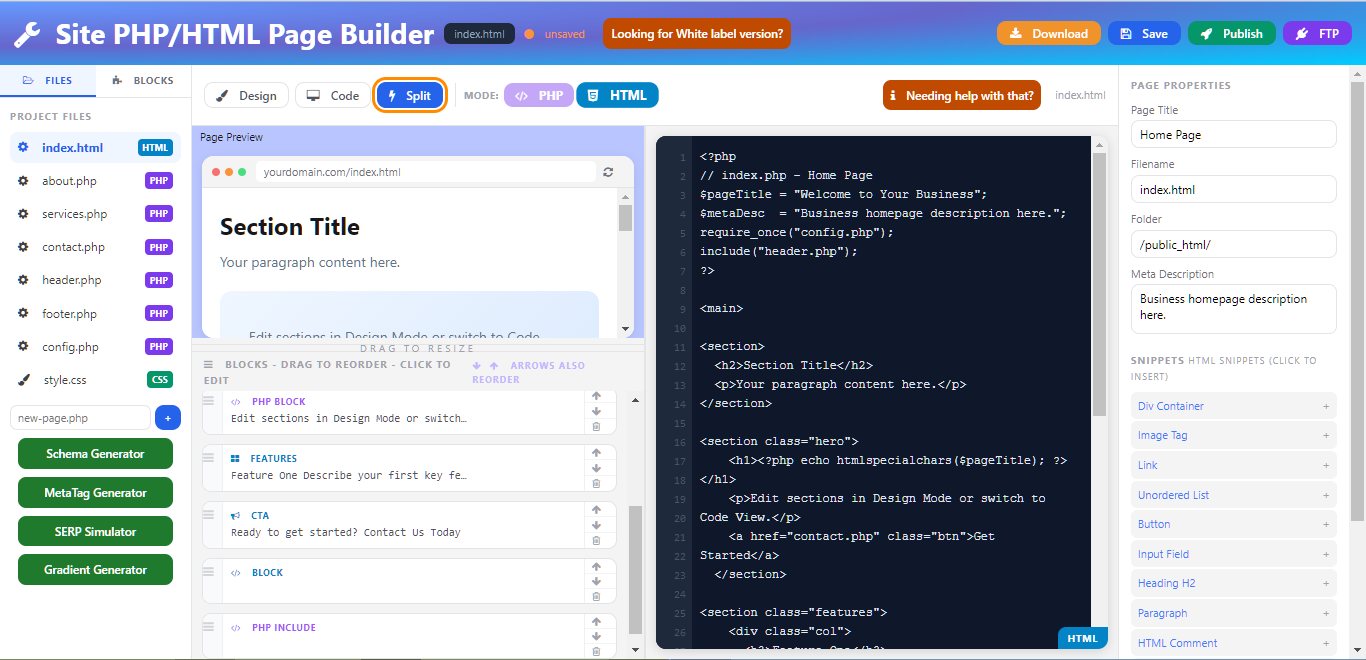
Task: Move the PHP BLOCK block up
Action: pyautogui.click(x=596, y=396)
